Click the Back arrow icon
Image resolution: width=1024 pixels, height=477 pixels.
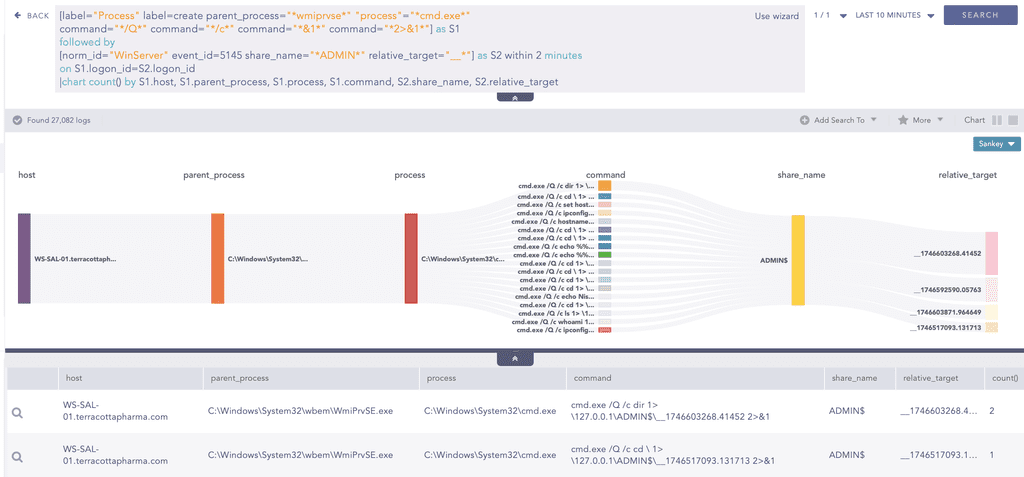coord(18,16)
